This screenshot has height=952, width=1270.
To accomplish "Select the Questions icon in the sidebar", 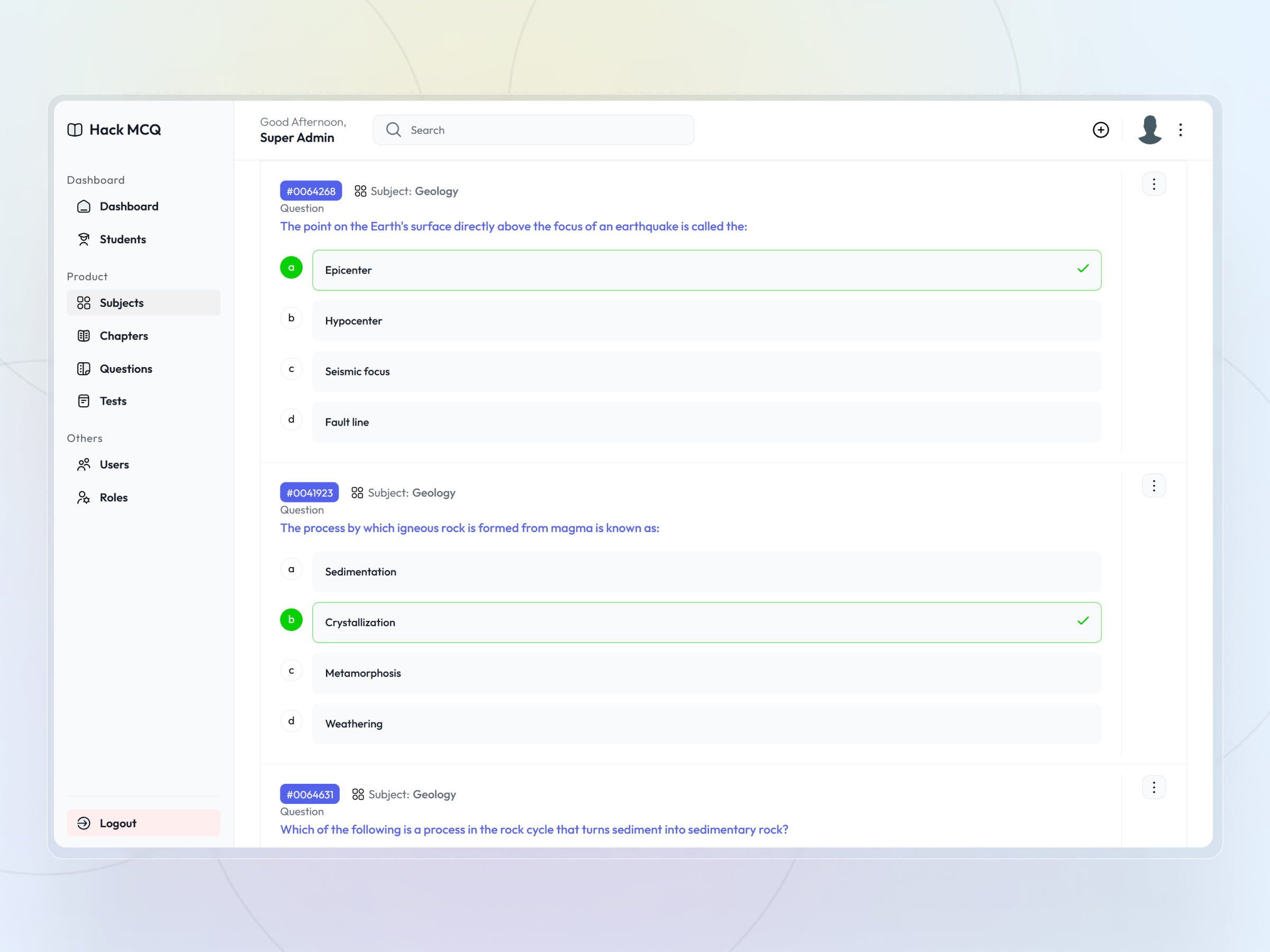I will click(x=84, y=369).
